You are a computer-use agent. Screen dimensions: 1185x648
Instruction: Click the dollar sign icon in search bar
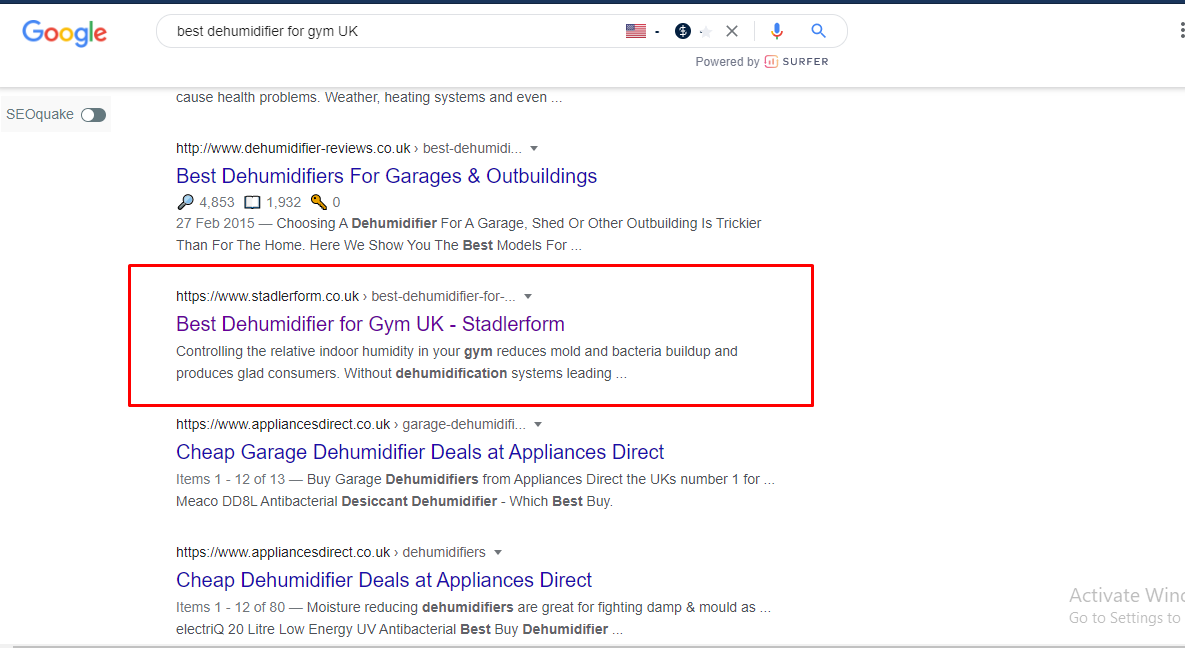coord(683,31)
